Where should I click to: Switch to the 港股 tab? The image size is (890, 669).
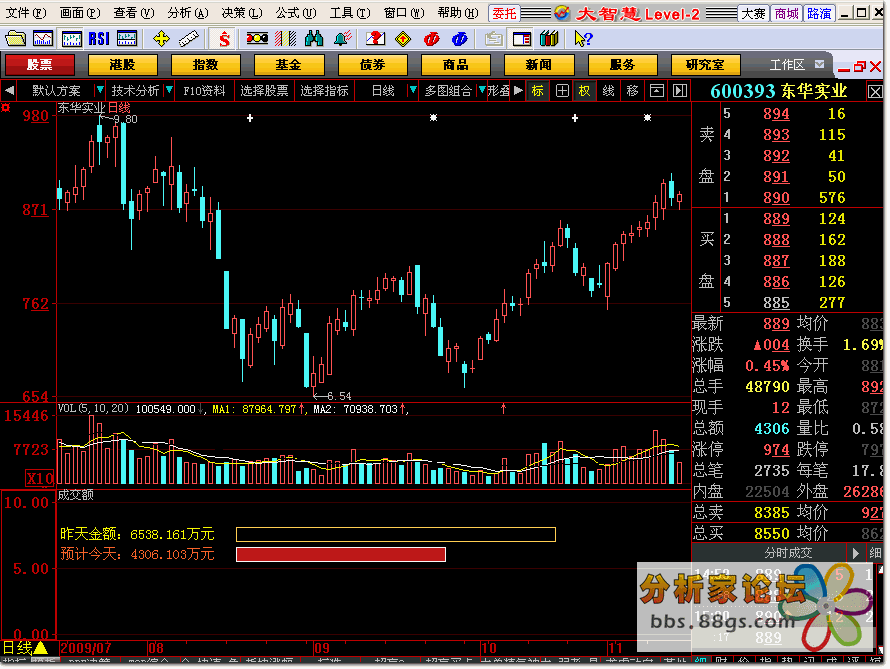pyautogui.click(x=122, y=65)
